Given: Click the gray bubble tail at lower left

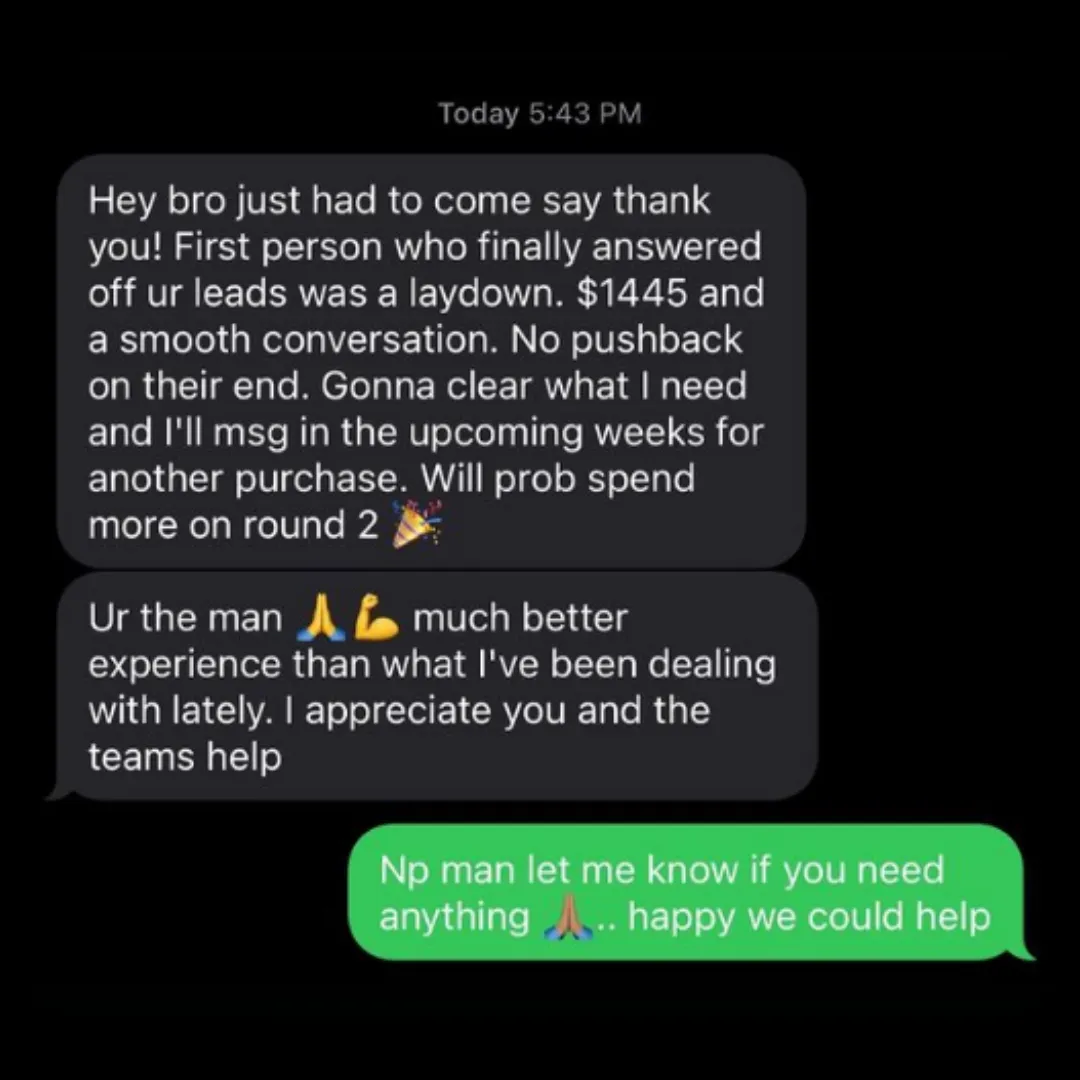Looking at the screenshot, I should coord(61,791).
